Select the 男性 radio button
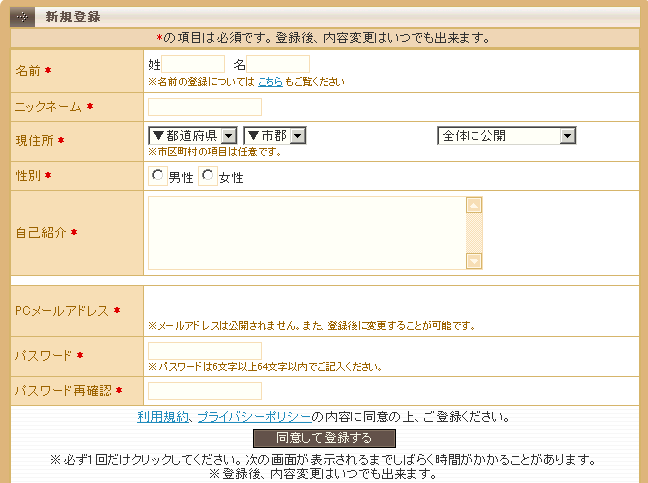The image size is (648, 483). pyautogui.click(x=158, y=176)
